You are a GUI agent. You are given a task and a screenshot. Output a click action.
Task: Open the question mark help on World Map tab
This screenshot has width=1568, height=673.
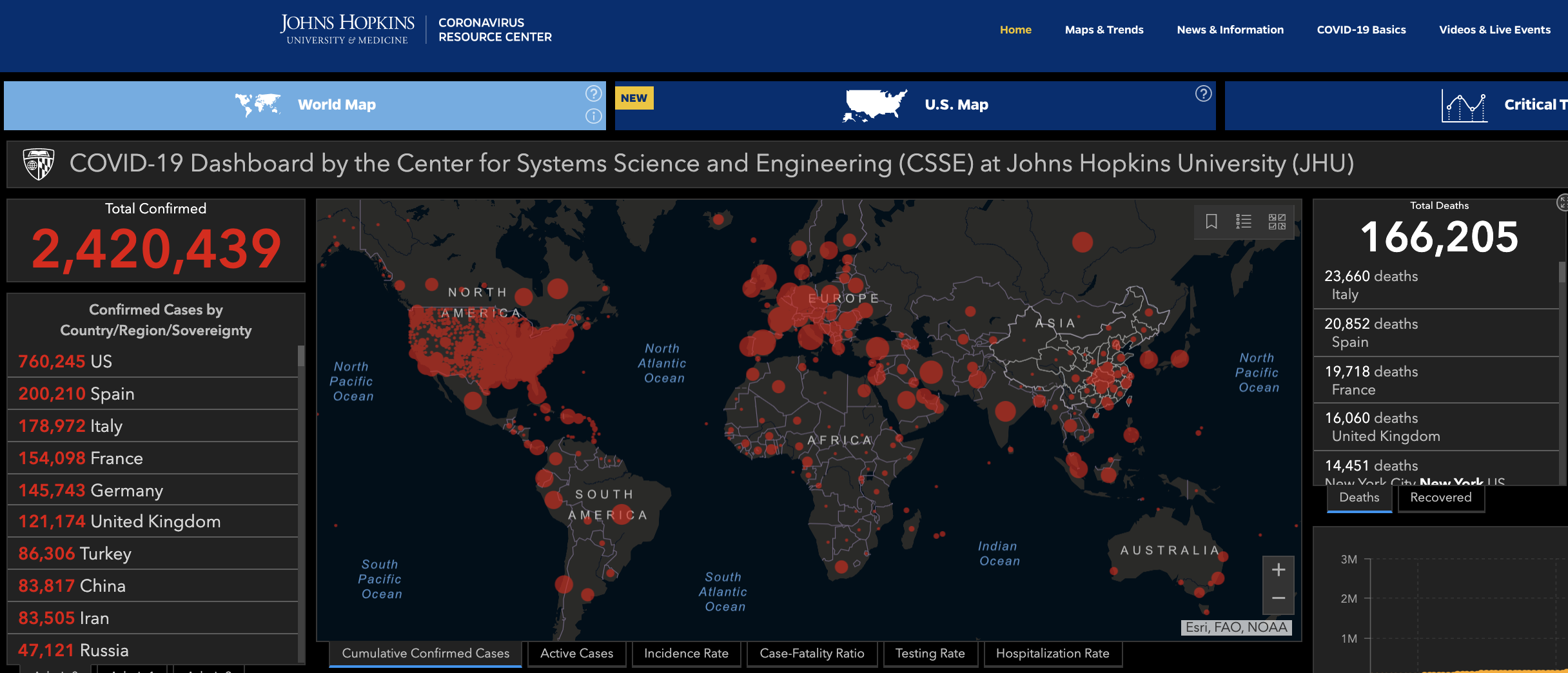[x=593, y=93]
